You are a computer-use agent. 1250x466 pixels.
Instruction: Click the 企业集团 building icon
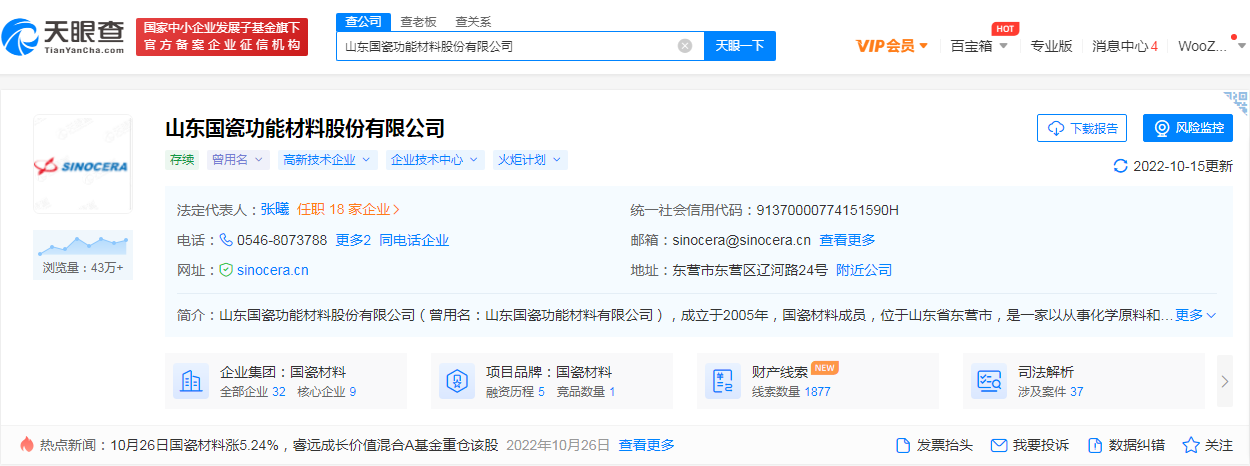(x=191, y=381)
